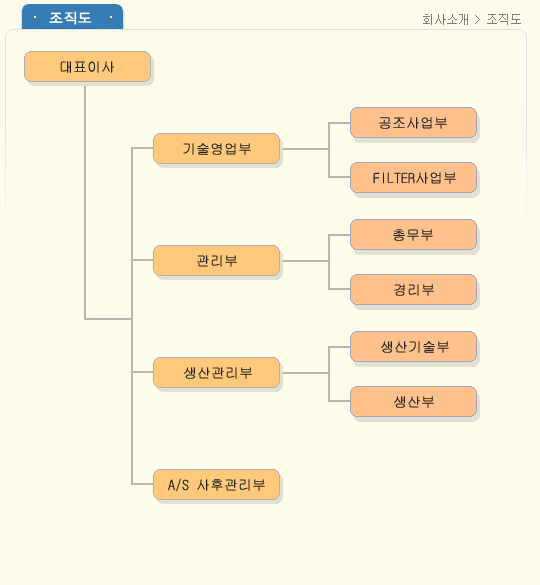Pick the 생산기술부 box
The height and width of the screenshot is (585, 540).
click(x=413, y=347)
